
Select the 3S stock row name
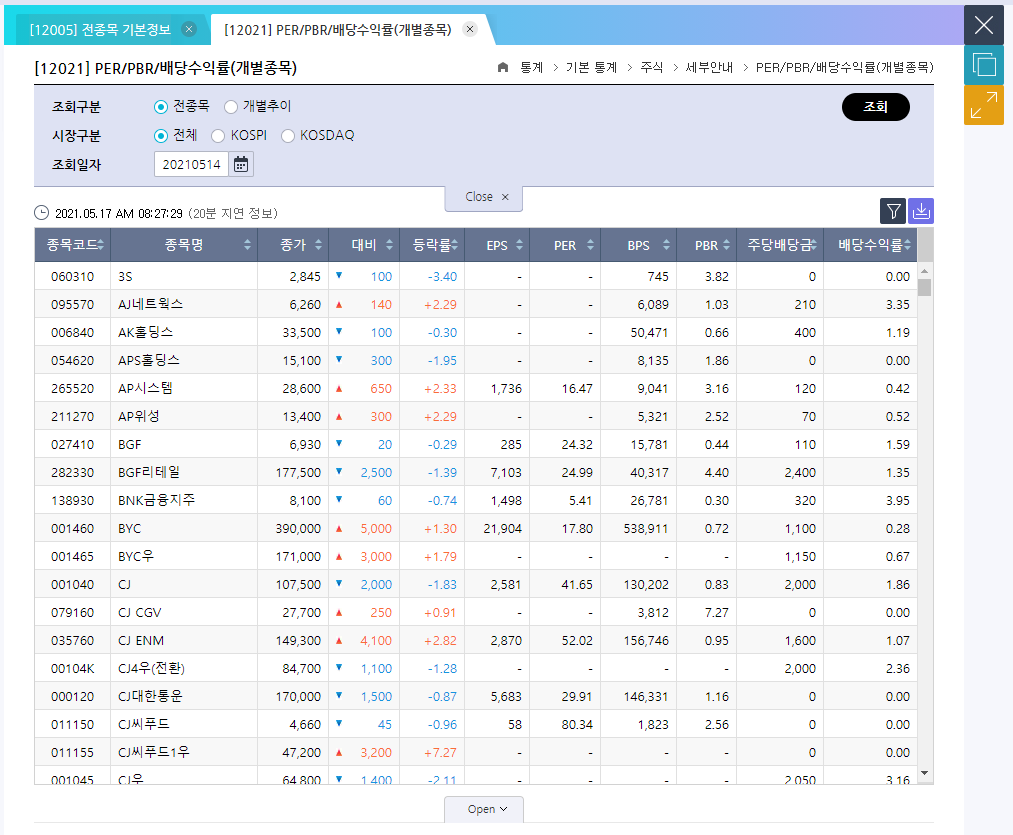[x=125, y=277]
